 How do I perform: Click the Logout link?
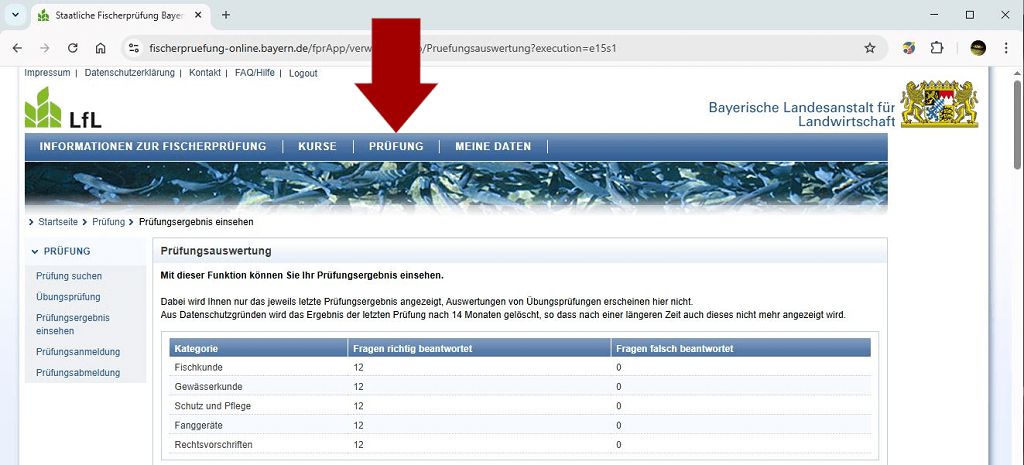pos(303,73)
